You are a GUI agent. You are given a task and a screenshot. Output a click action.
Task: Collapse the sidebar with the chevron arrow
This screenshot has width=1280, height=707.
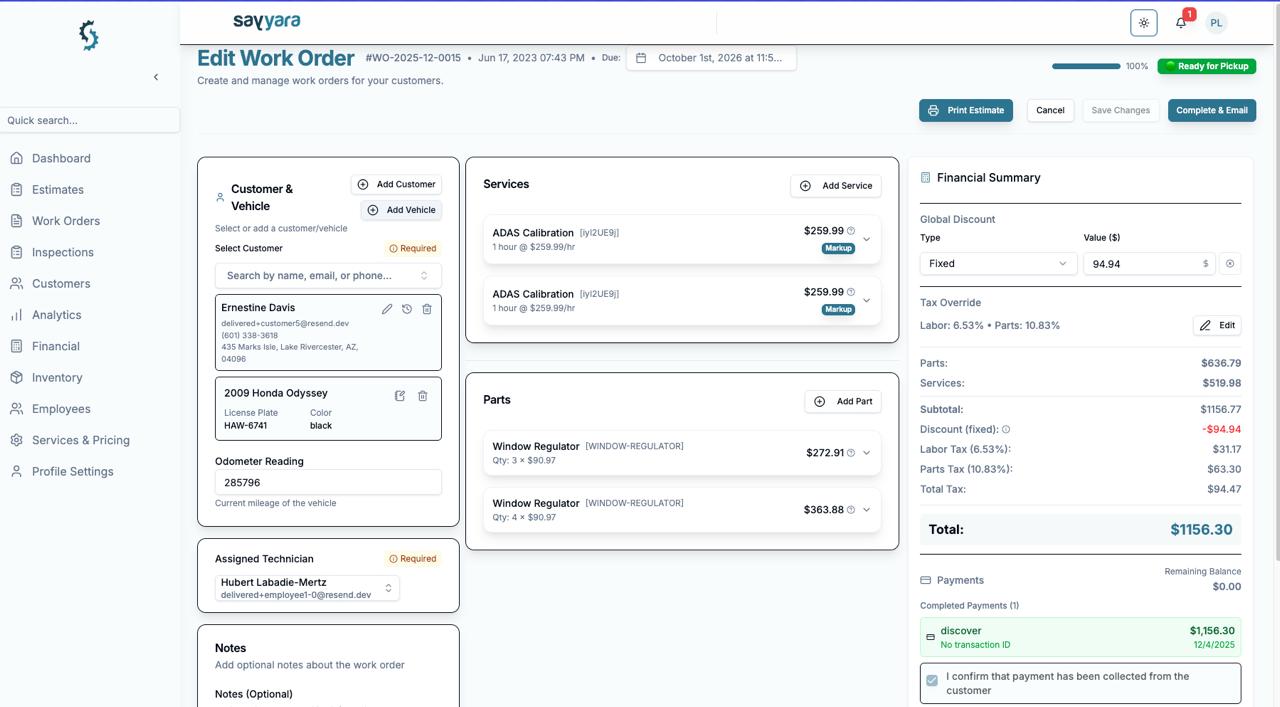tap(156, 77)
